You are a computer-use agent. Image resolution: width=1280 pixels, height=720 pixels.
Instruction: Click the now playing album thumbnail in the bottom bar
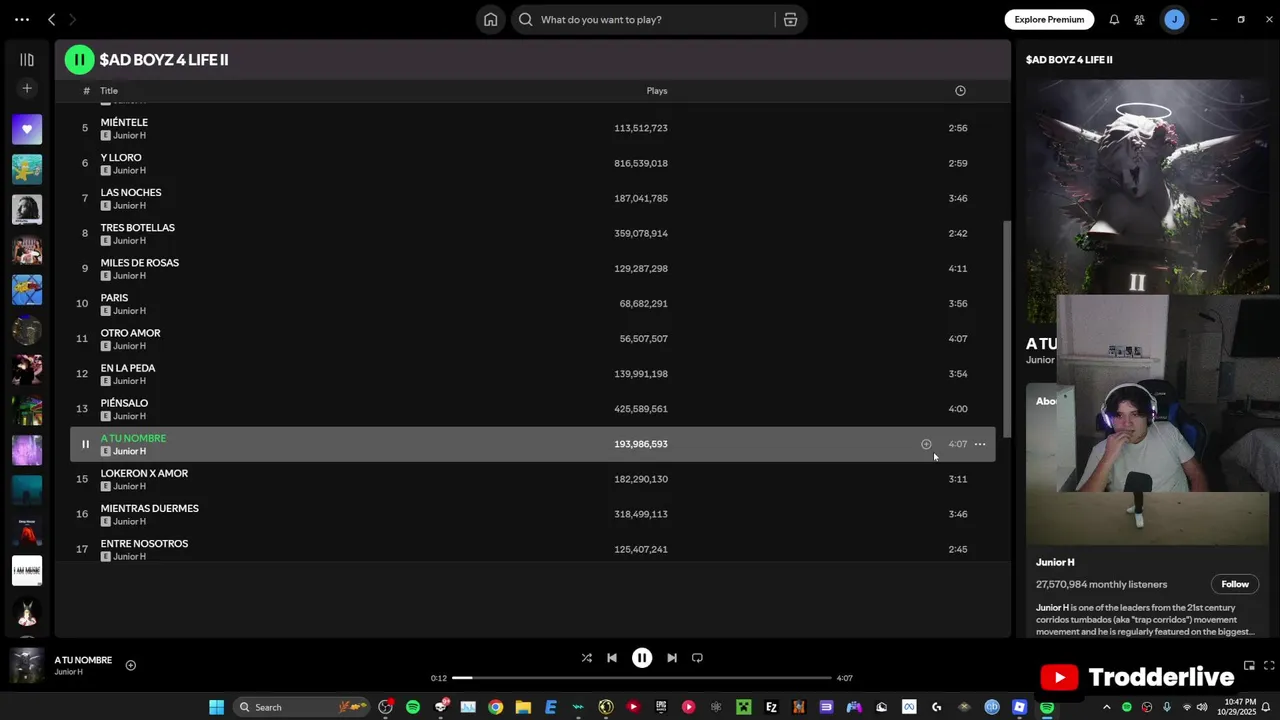click(x=27, y=665)
